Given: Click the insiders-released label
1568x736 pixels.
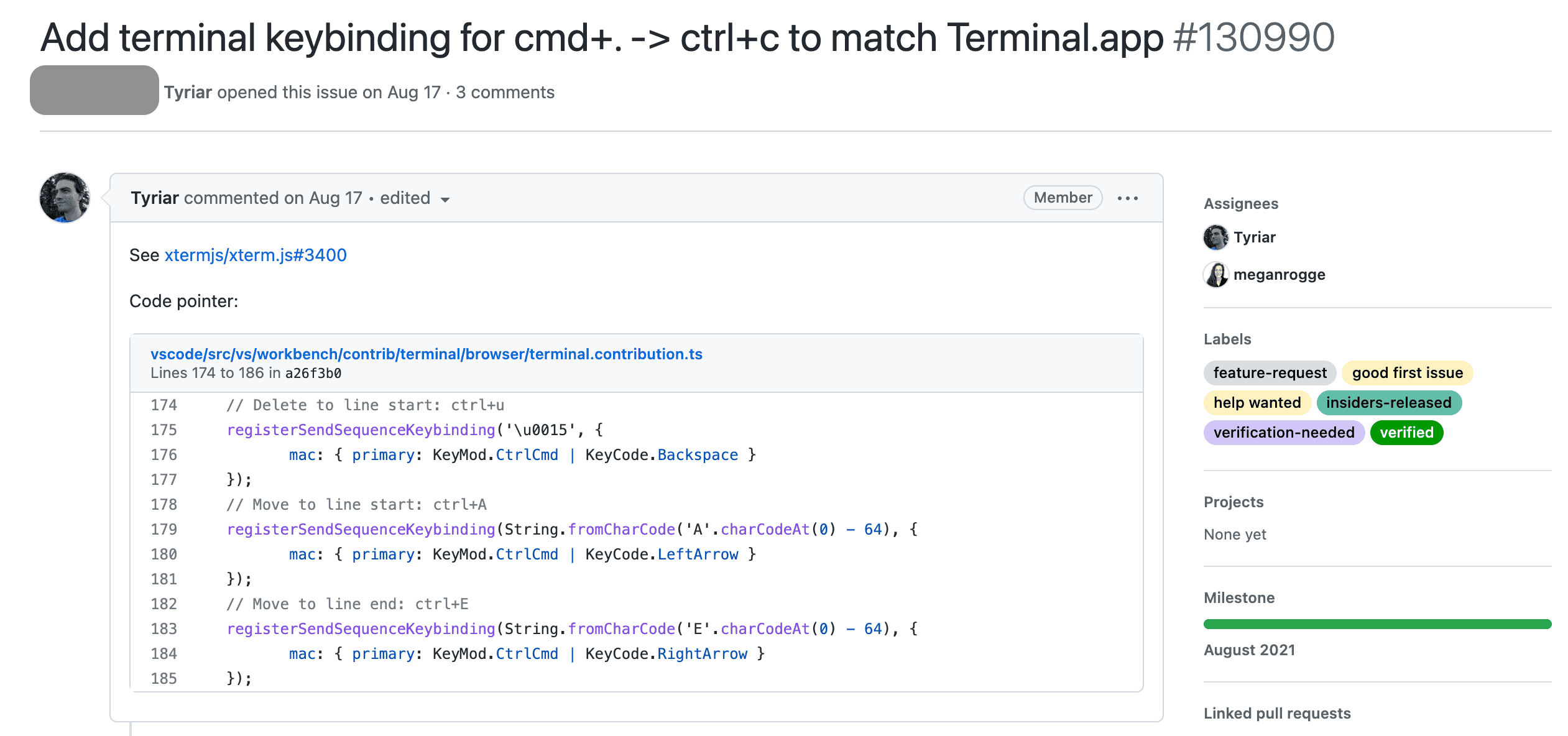Looking at the screenshot, I should pyautogui.click(x=1388, y=403).
